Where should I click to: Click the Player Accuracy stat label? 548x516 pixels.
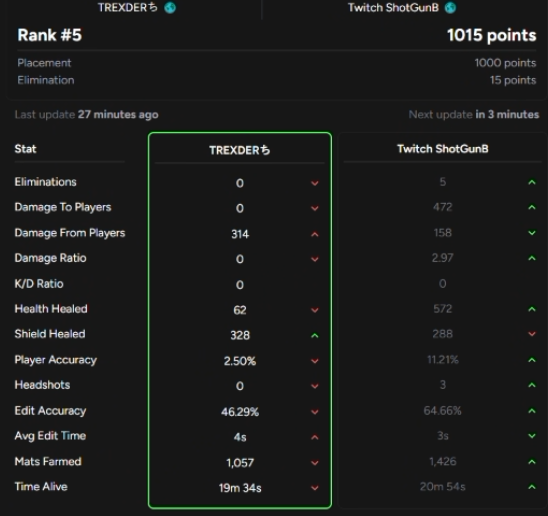[x=56, y=360]
